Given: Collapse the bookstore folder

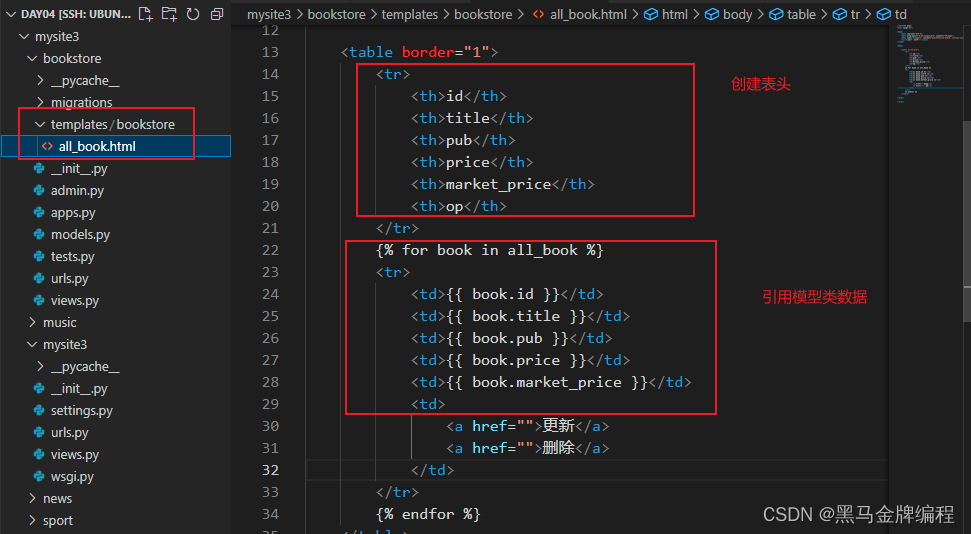Looking at the screenshot, I should [x=32, y=58].
